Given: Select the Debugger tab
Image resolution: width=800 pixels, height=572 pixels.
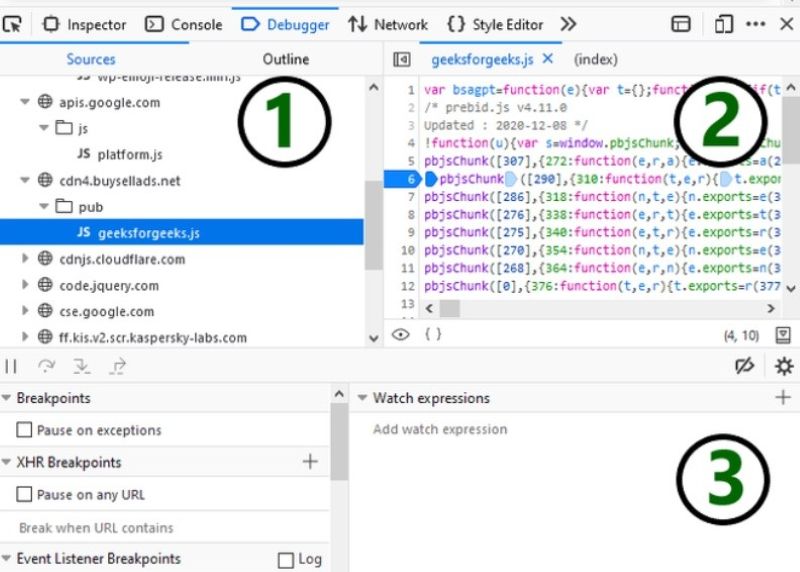Looking at the screenshot, I should click(x=285, y=24).
